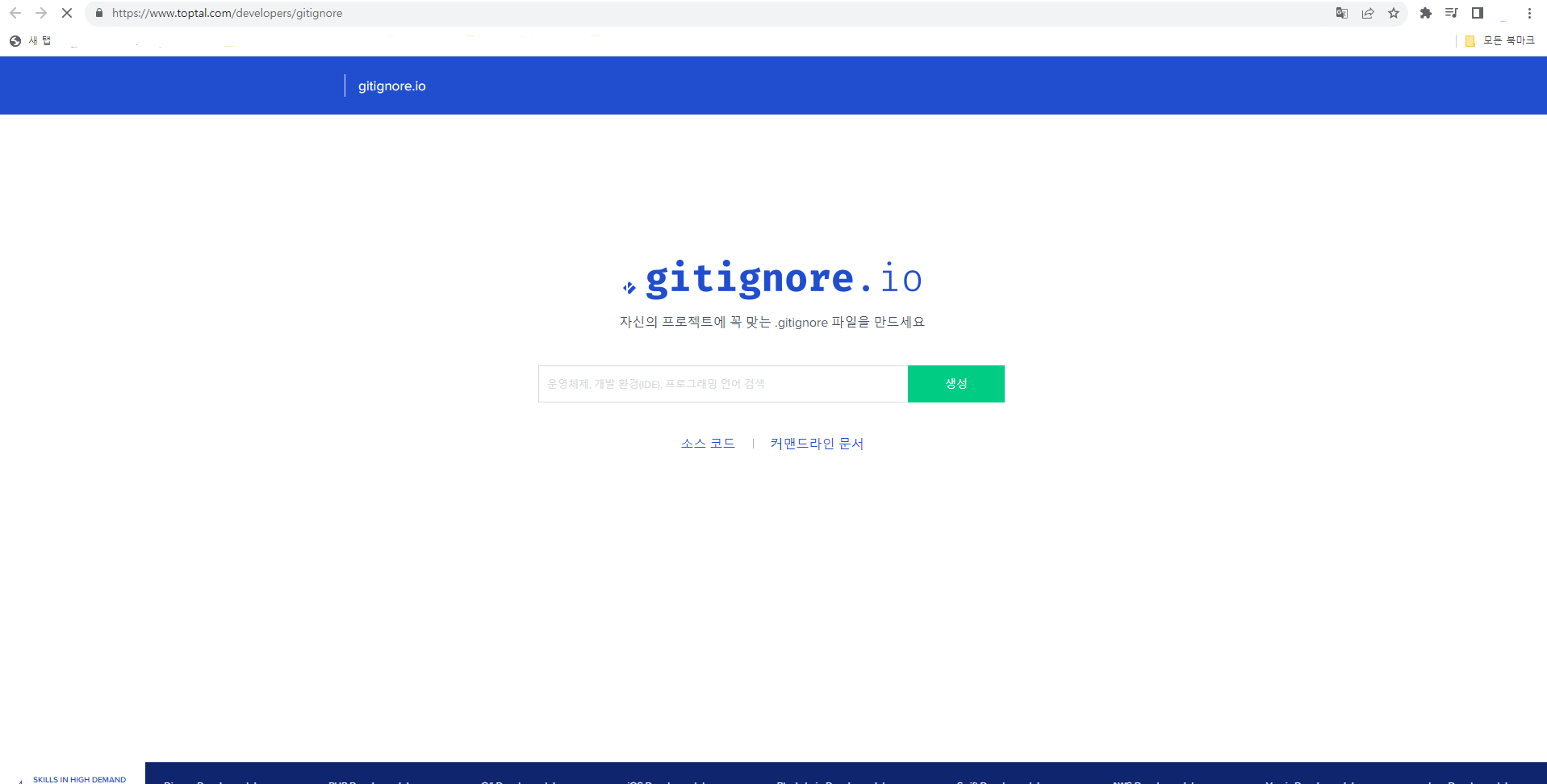Open the 모든 북마크 folder
This screenshot has height=784, width=1547.
pos(1500,40)
